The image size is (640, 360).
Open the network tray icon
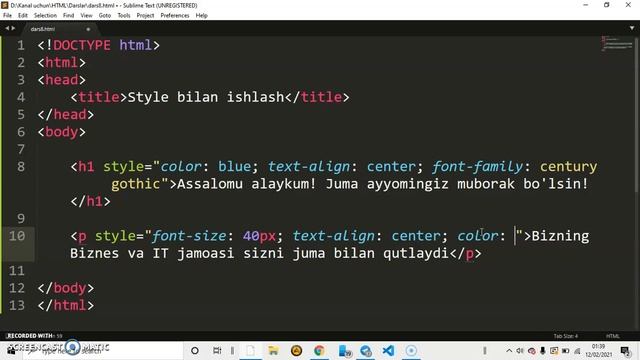[x=577, y=351]
